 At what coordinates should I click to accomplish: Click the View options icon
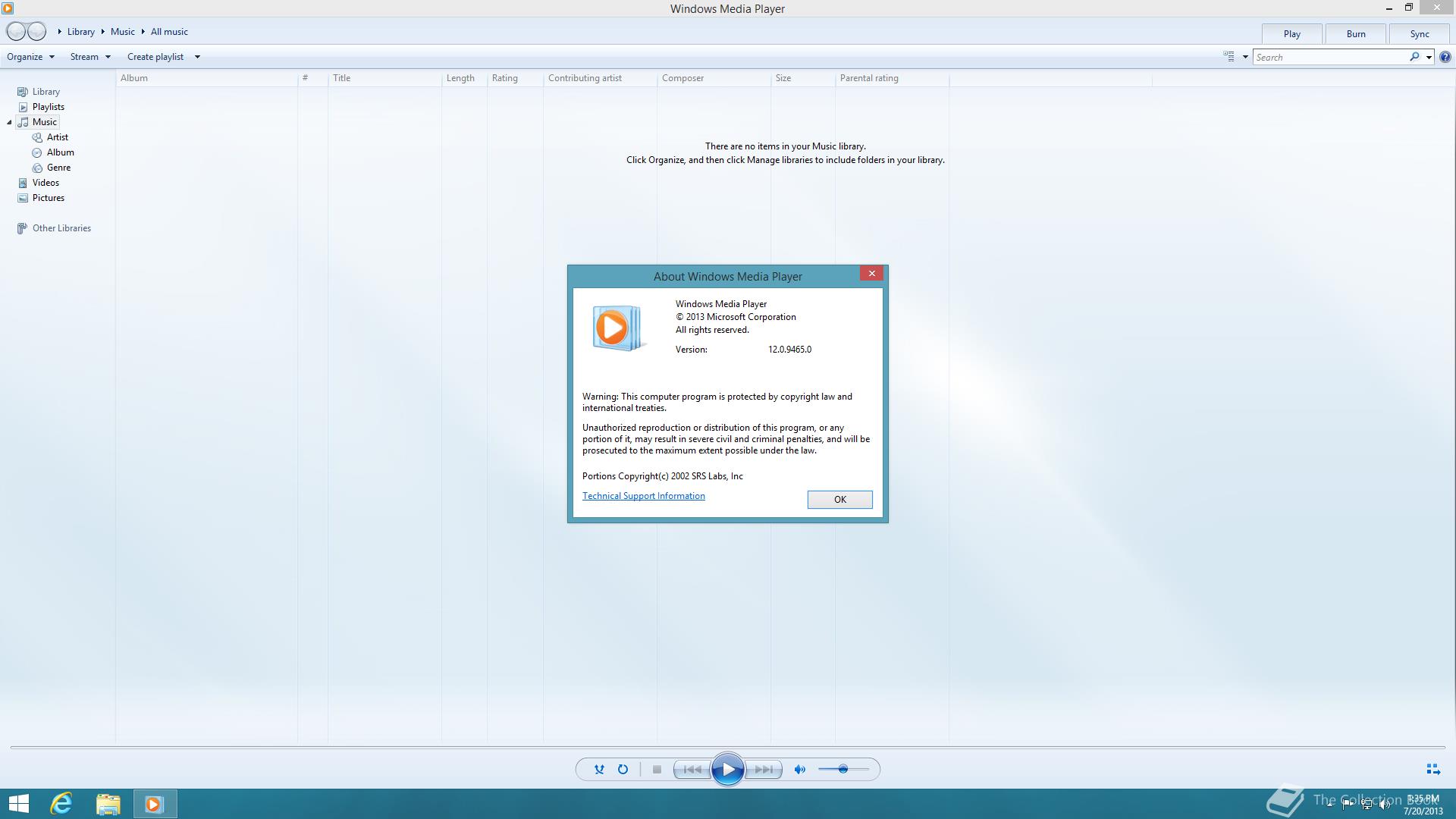click(x=1228, y=57)
